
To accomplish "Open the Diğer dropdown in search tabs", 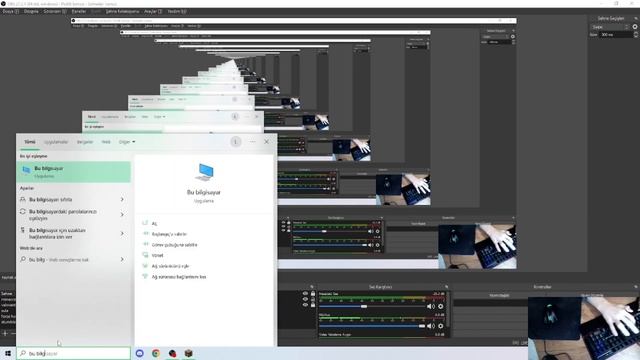I will coord(127,142).
